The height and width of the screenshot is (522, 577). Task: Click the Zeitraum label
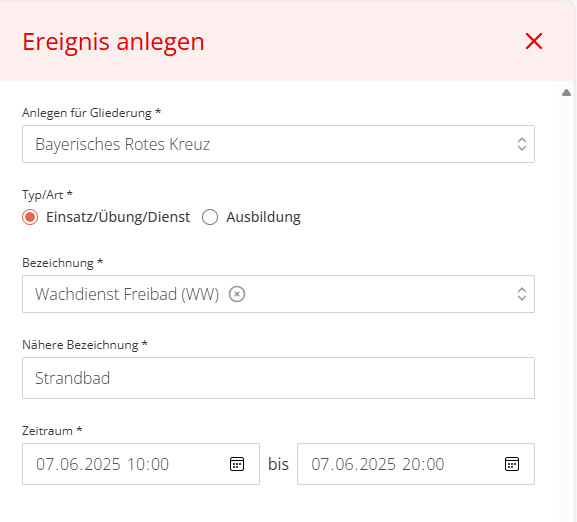pyautogui.click(x=52, y=430)
